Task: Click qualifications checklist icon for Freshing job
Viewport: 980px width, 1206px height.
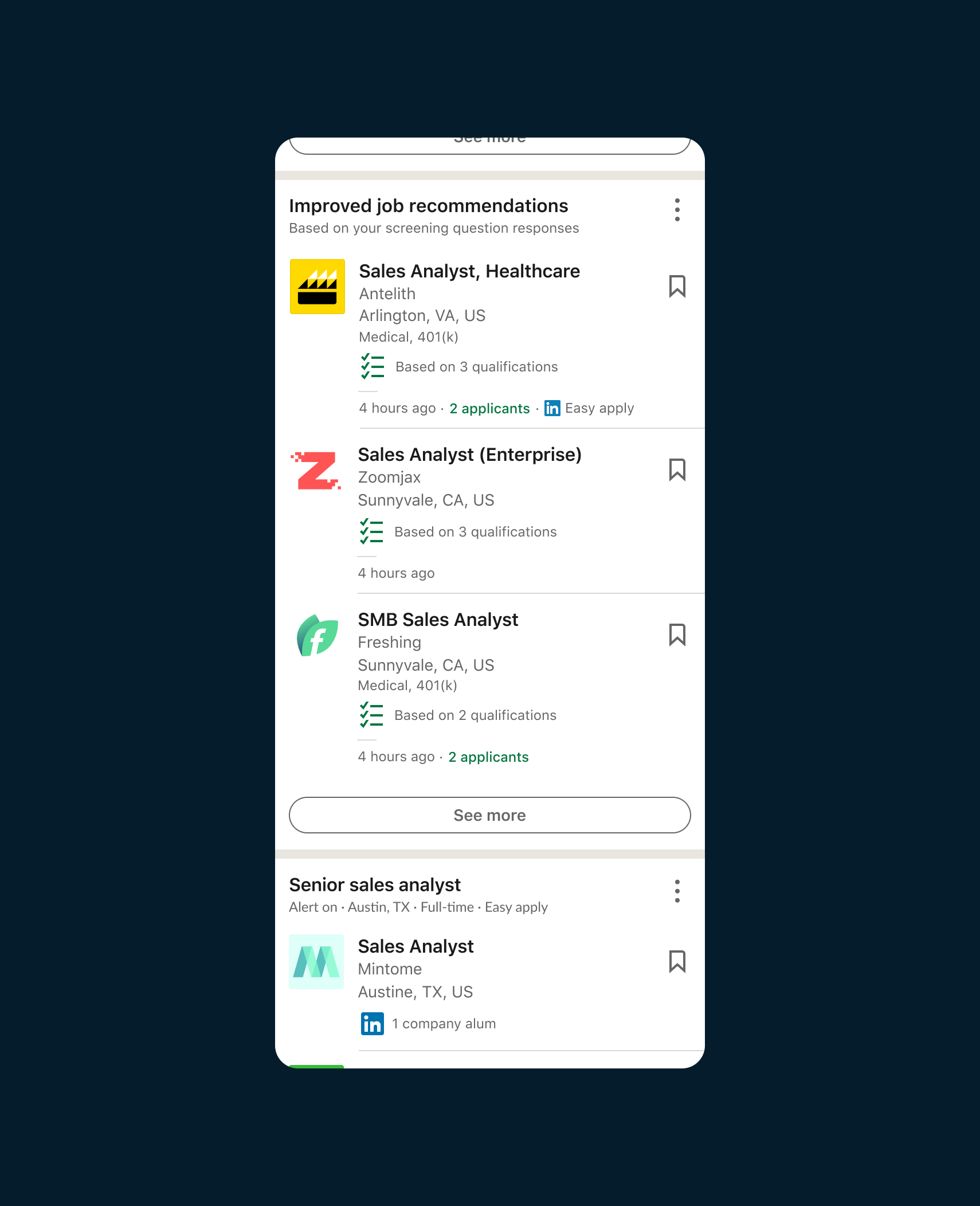Action: click(371, 715)
